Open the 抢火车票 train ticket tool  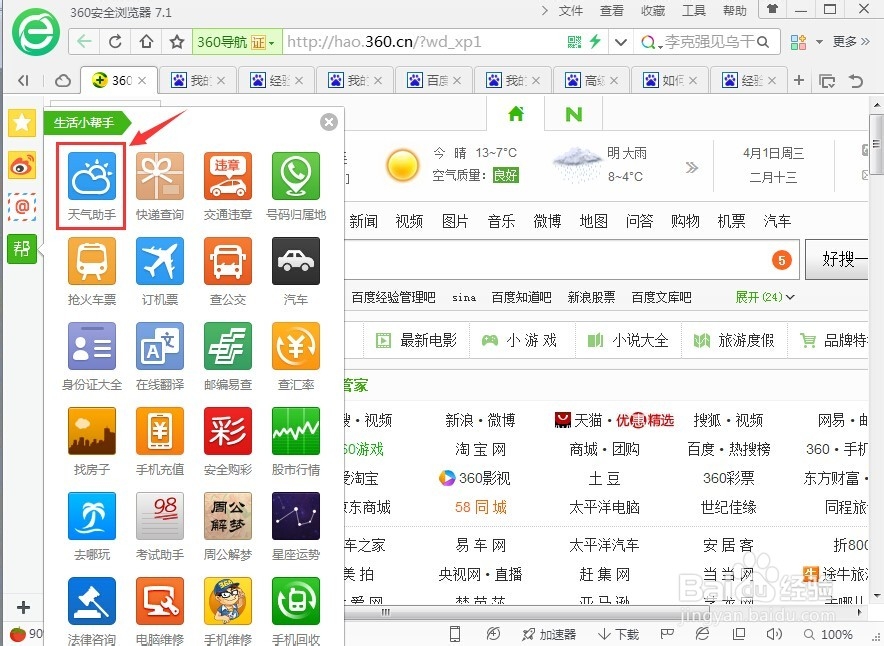[92, 271]
